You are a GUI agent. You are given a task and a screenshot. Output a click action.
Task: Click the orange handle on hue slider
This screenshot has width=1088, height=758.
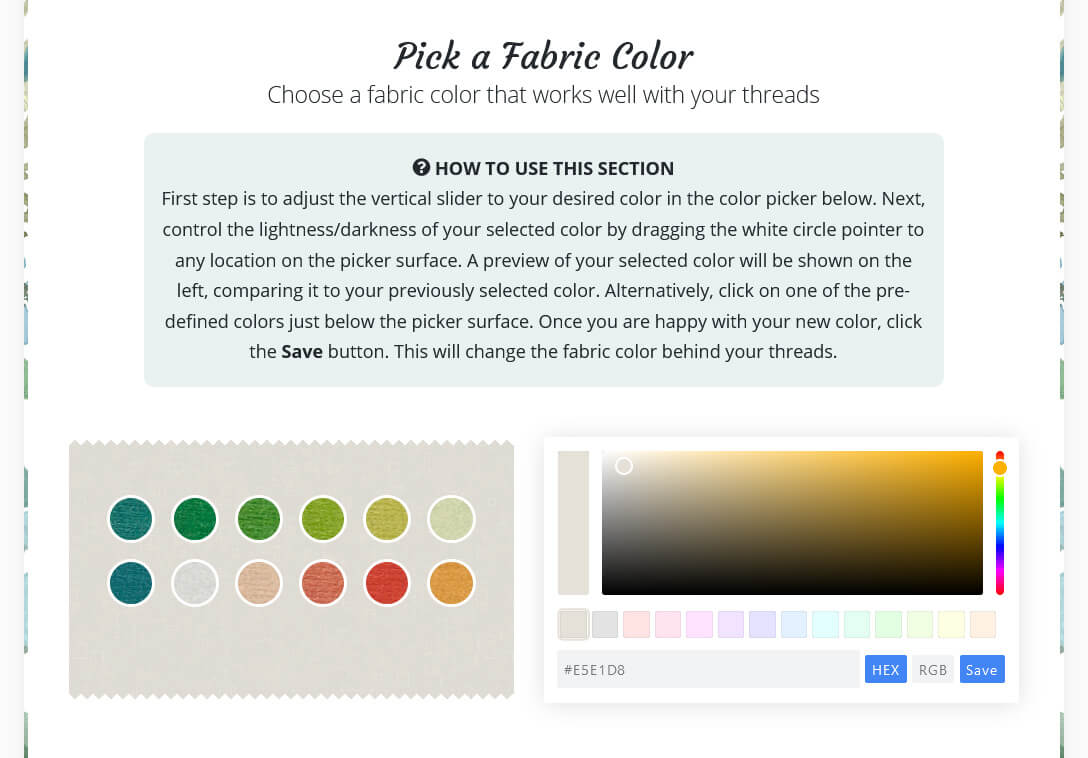point(1000,468)
